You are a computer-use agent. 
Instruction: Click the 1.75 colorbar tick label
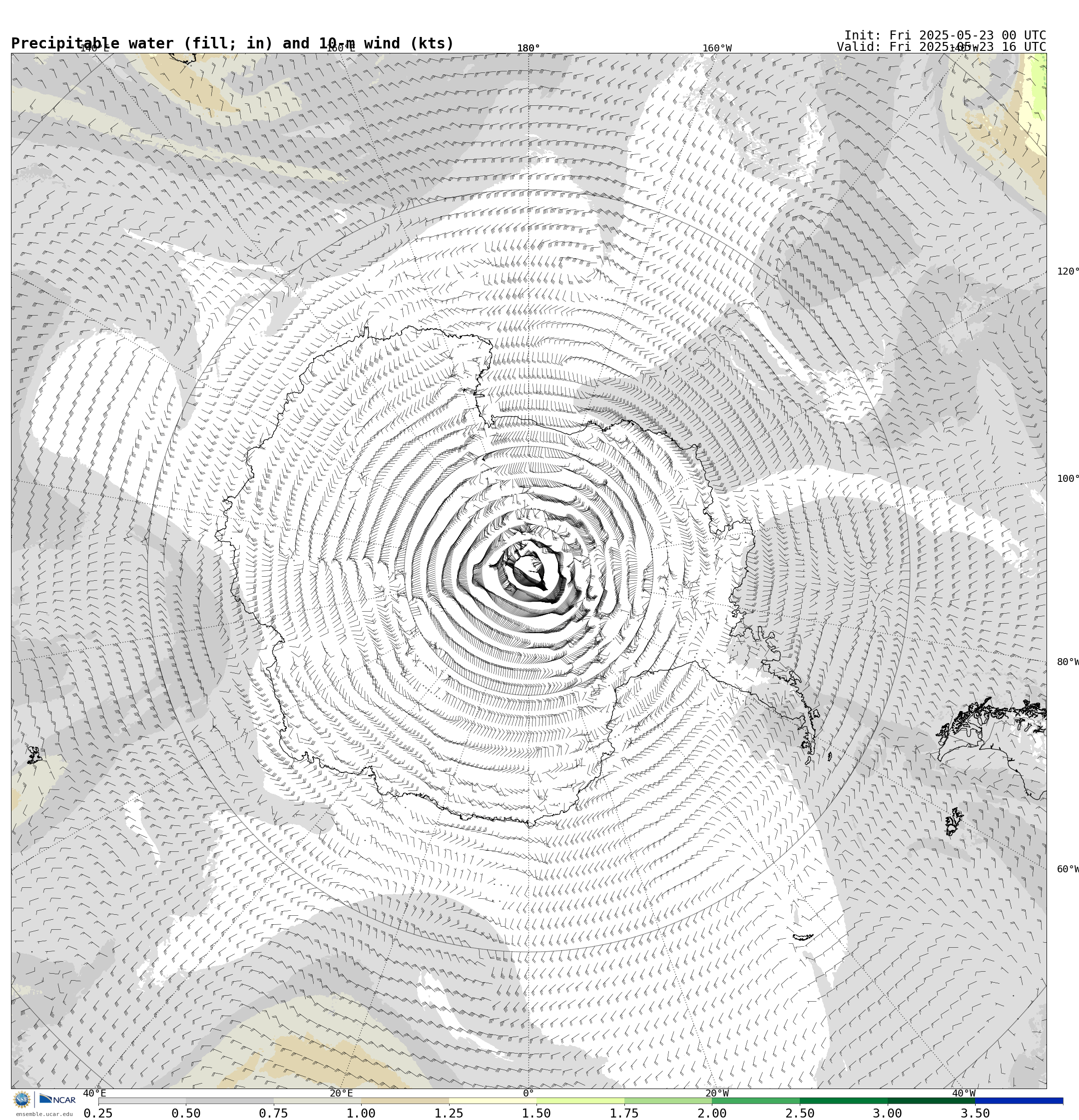point(624,1113)
